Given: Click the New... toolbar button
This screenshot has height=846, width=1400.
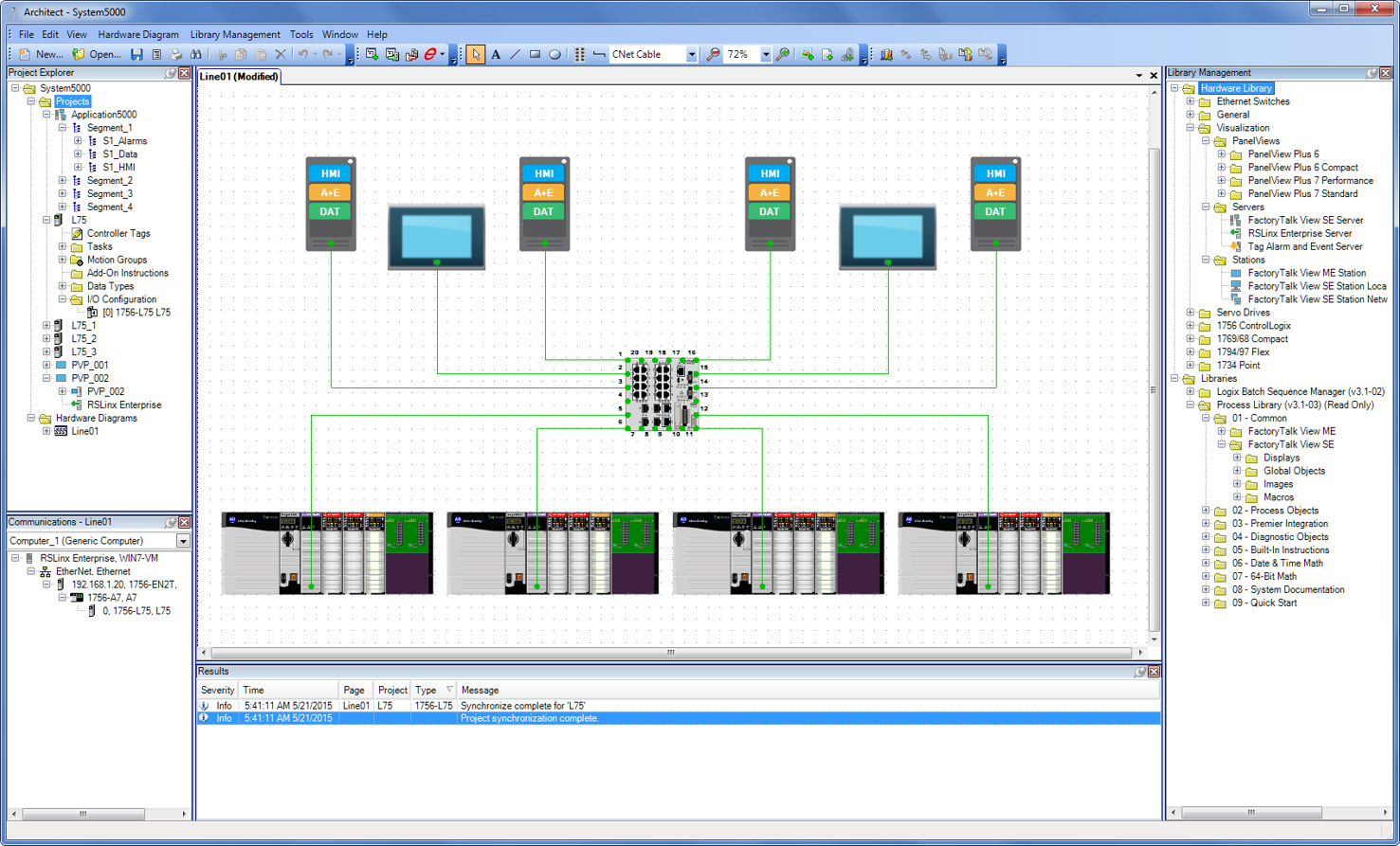Looking at the screenshot, I should 41,55.
